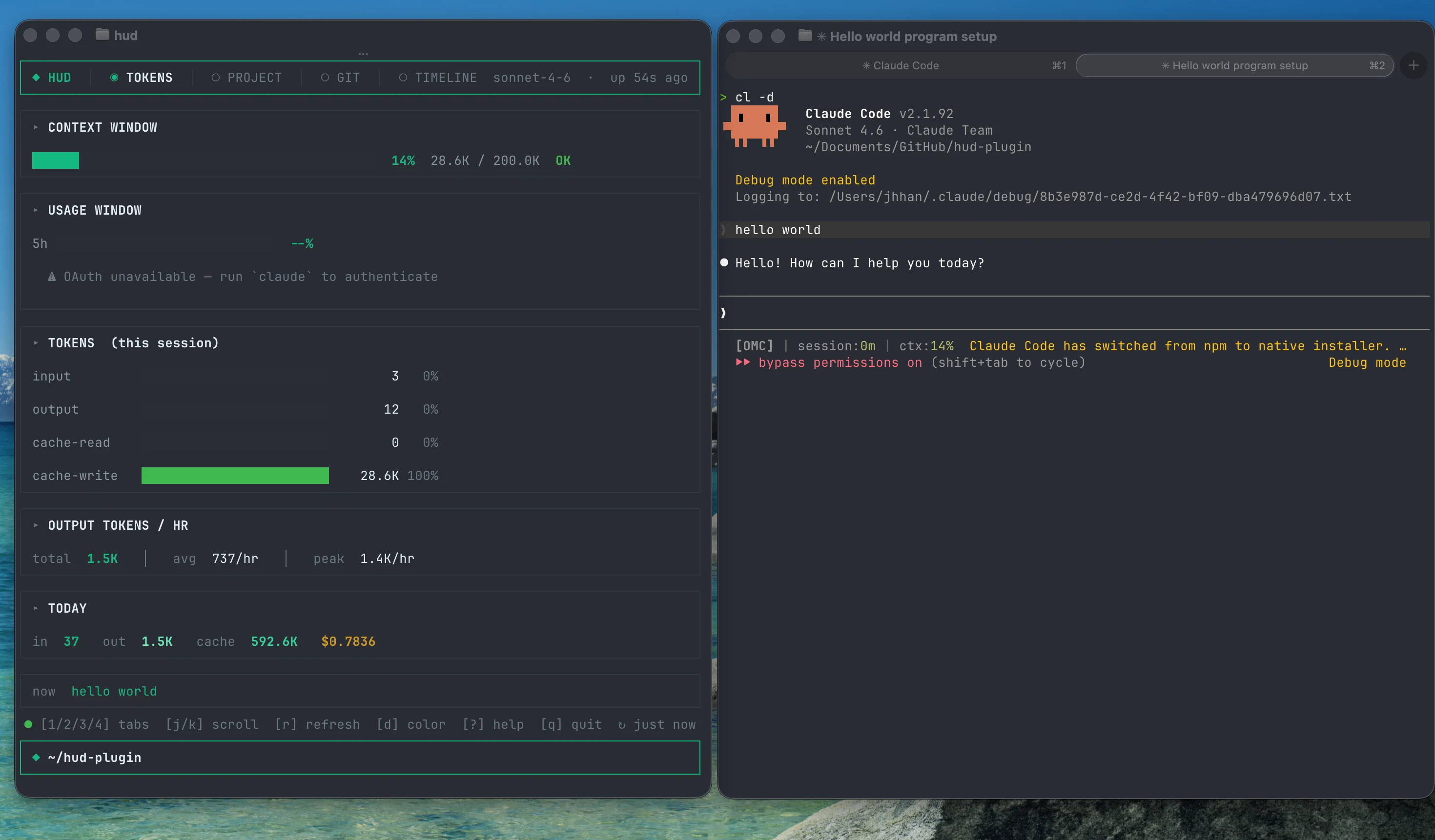Click the peak 1.4K/hr value
Viewport: 1435px width, 840px height.
click(x=387, y=559)
